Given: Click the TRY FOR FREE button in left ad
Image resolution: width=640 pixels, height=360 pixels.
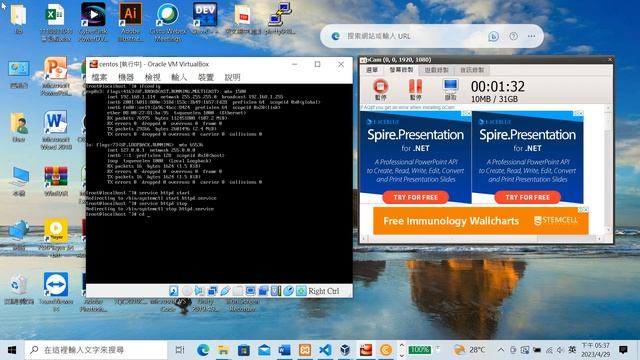Looking at the screenshot, I should pyautogui.click(x=416, y=197).
